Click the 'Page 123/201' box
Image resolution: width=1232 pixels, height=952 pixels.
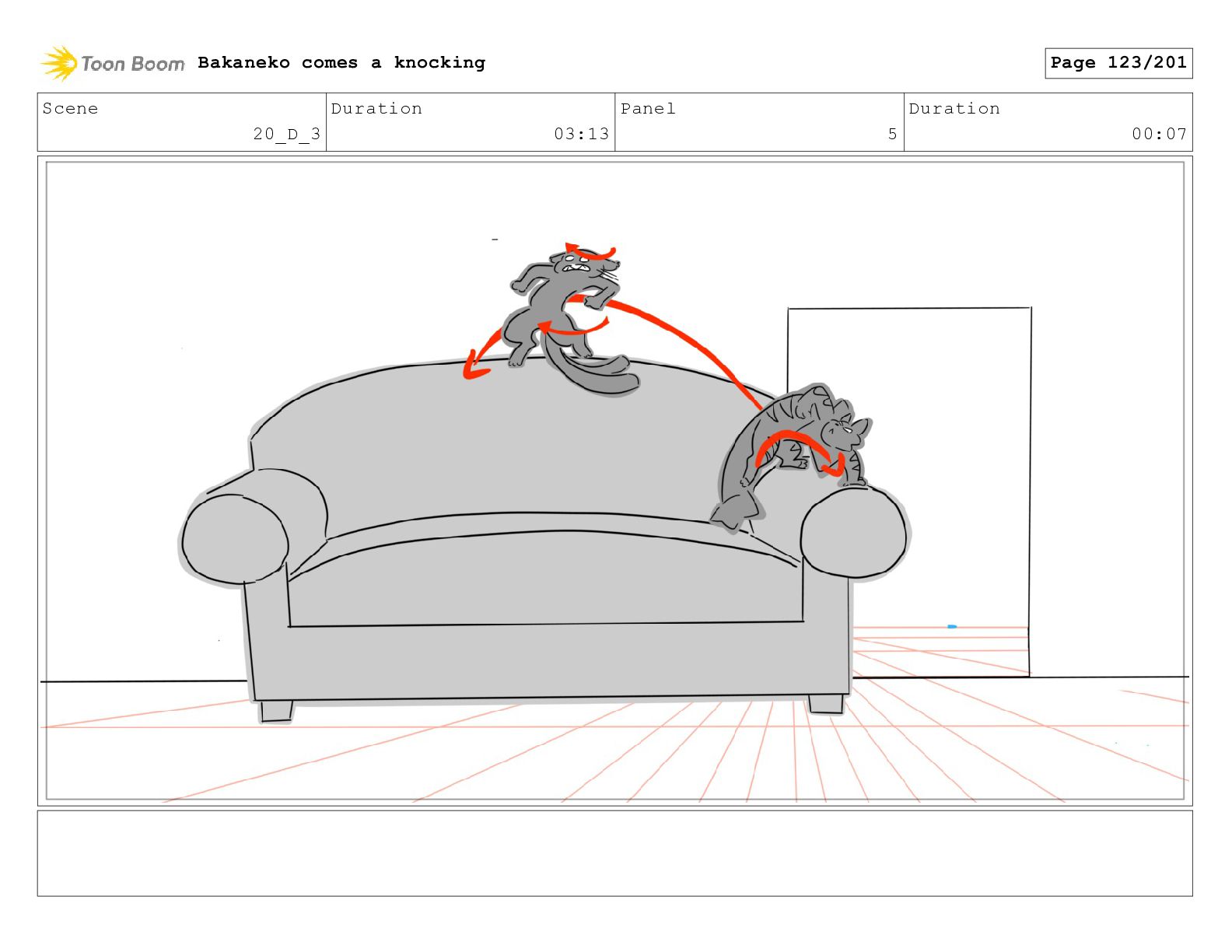click(1118, 63)
